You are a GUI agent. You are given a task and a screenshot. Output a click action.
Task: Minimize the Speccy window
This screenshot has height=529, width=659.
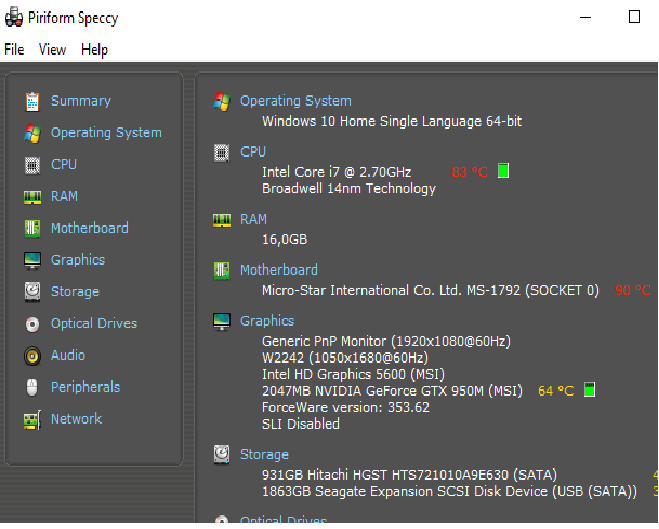pos(585,17)
